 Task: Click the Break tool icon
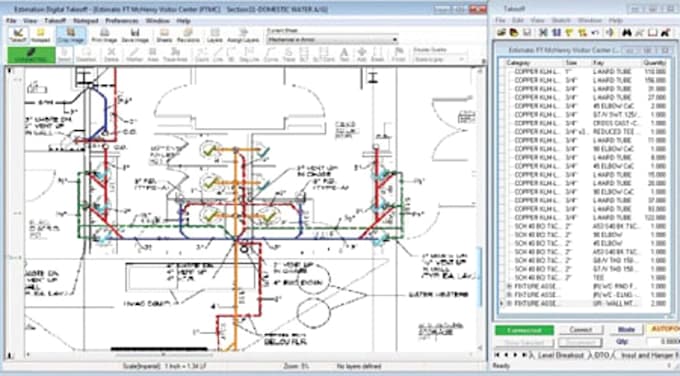point(377,55)
